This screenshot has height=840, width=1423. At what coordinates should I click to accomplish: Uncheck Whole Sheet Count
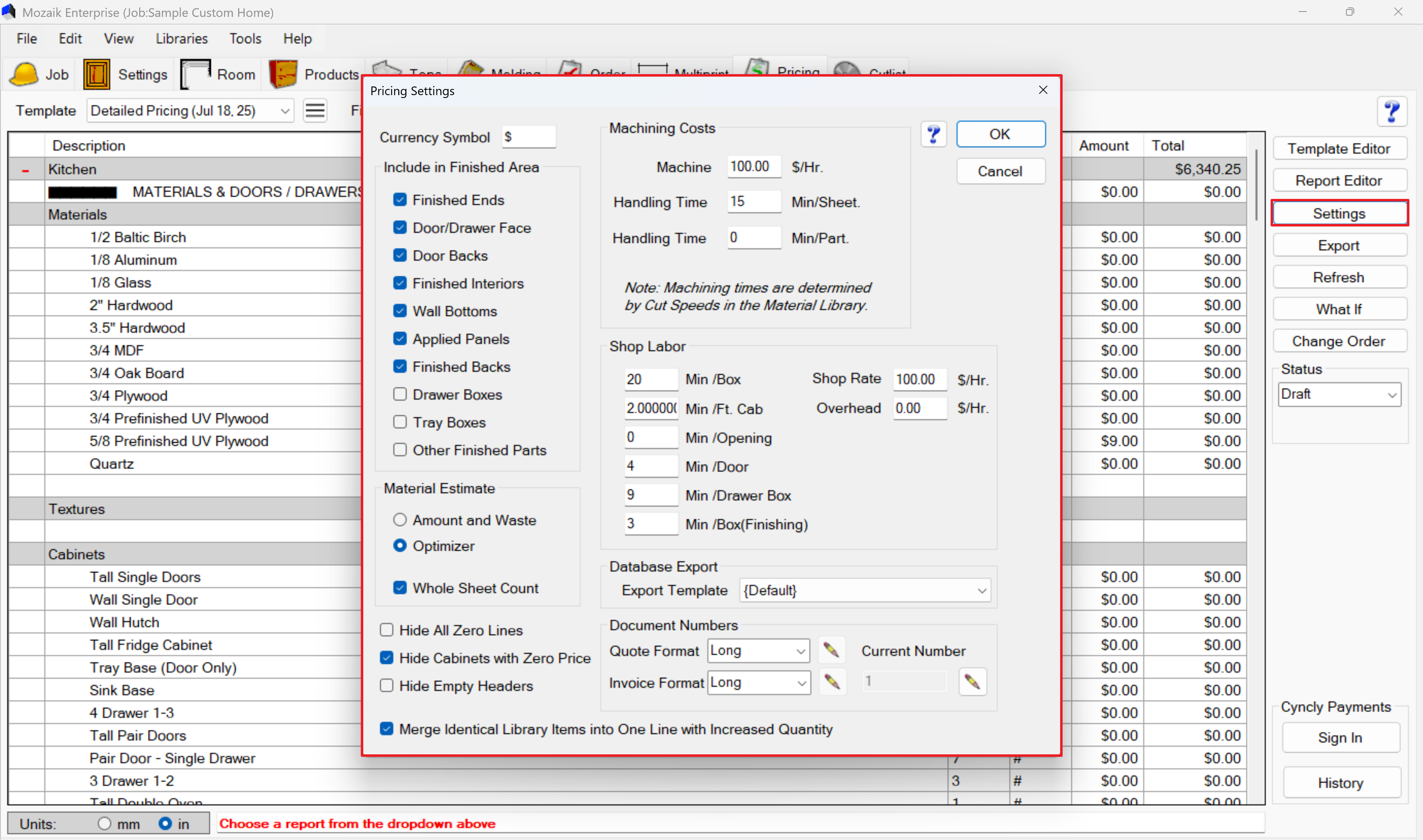(400, 588)
